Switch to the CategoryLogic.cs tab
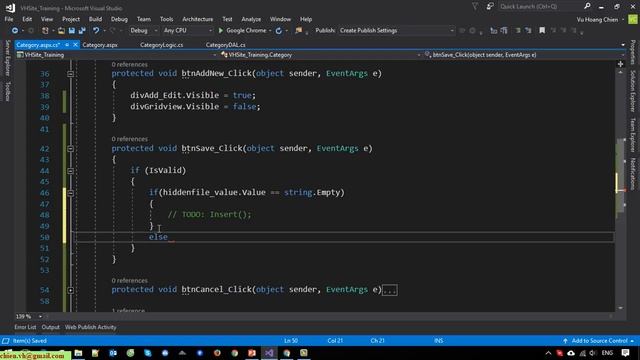 tap(162, 45)
